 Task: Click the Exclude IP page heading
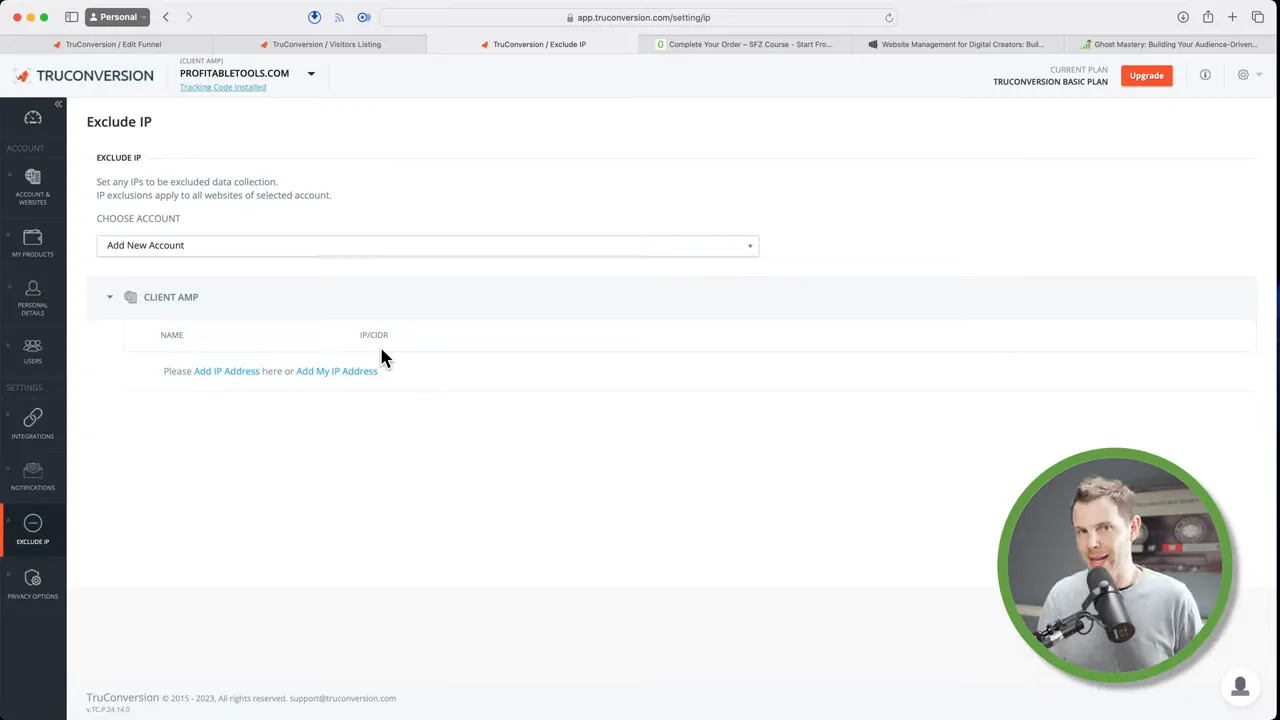click(x=119, y=122)
